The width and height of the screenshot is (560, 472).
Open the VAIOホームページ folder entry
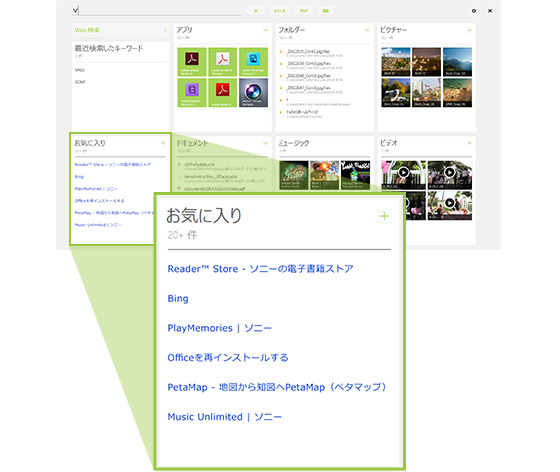(302, 114)
